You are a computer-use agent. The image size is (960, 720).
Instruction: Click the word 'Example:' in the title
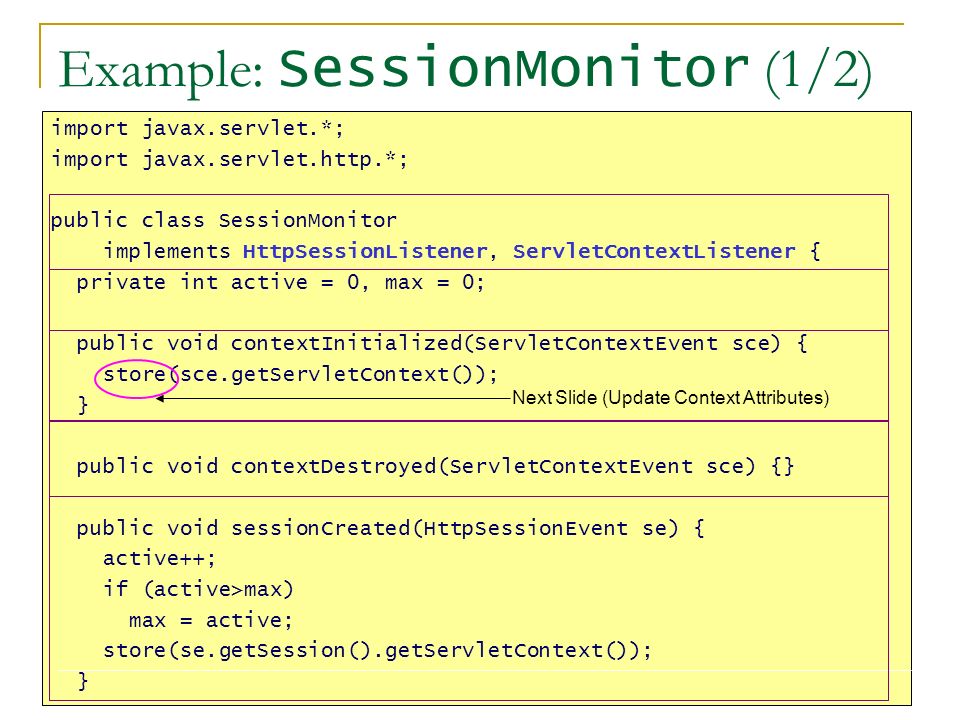(161, 72)
